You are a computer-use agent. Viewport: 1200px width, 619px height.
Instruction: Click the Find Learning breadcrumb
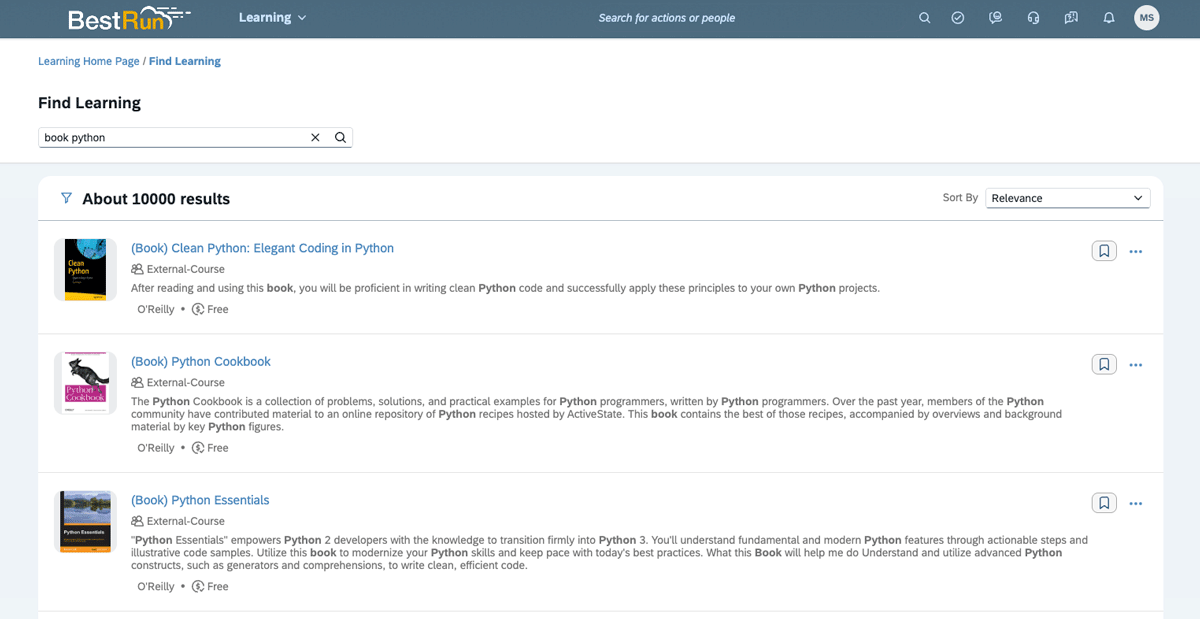click(185, 61)
